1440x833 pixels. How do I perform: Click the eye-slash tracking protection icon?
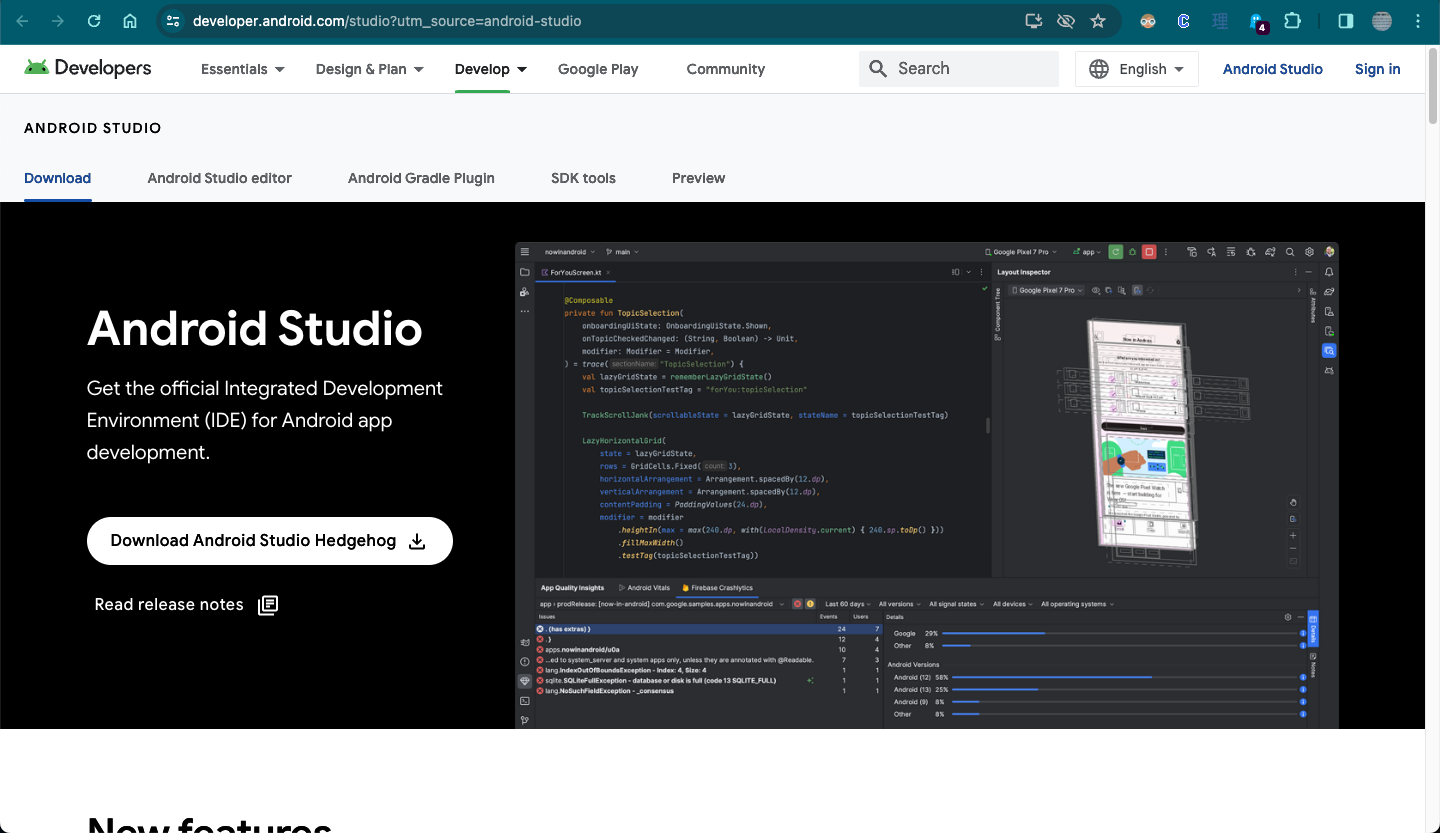pyautogui.click(x=1066, y=21)
